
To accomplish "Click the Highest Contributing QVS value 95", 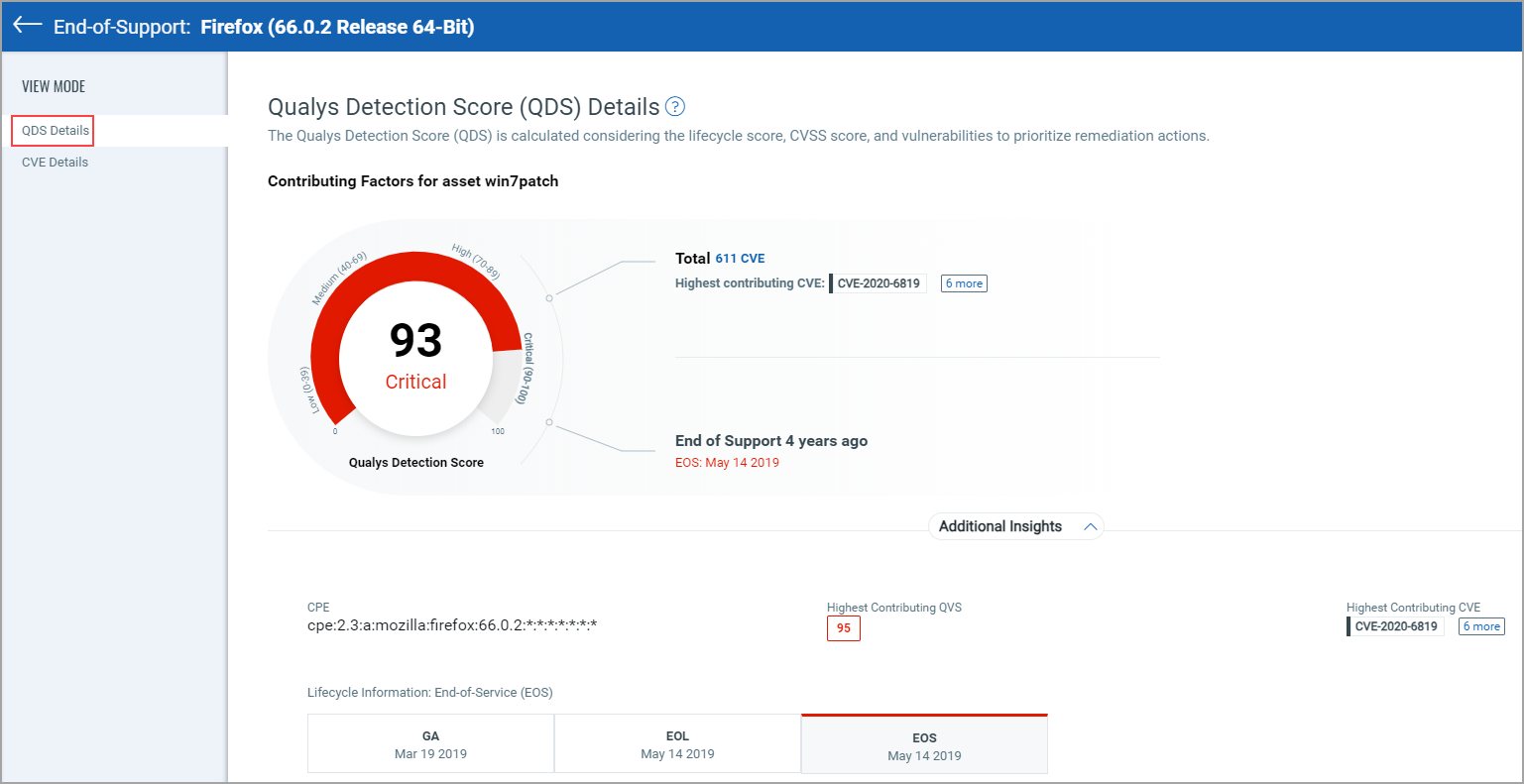I will [844, 628].
